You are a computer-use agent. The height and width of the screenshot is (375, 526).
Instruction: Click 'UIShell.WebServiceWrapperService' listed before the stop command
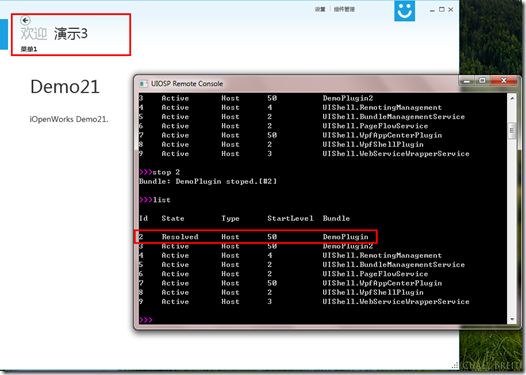pos(396,154)
